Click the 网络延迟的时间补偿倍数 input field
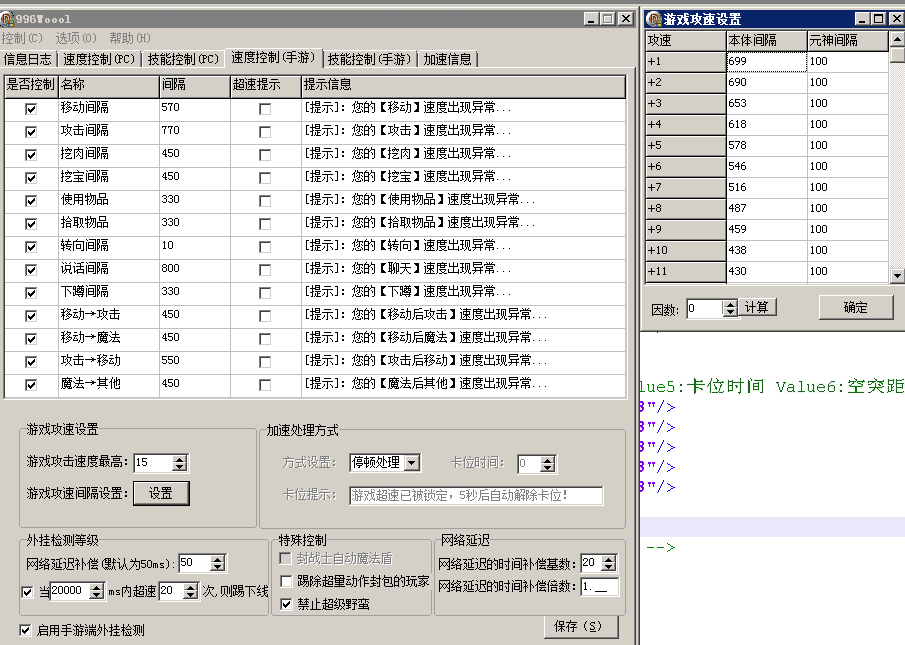The width and height of the screenshot is (905, 645). (600, 587)
